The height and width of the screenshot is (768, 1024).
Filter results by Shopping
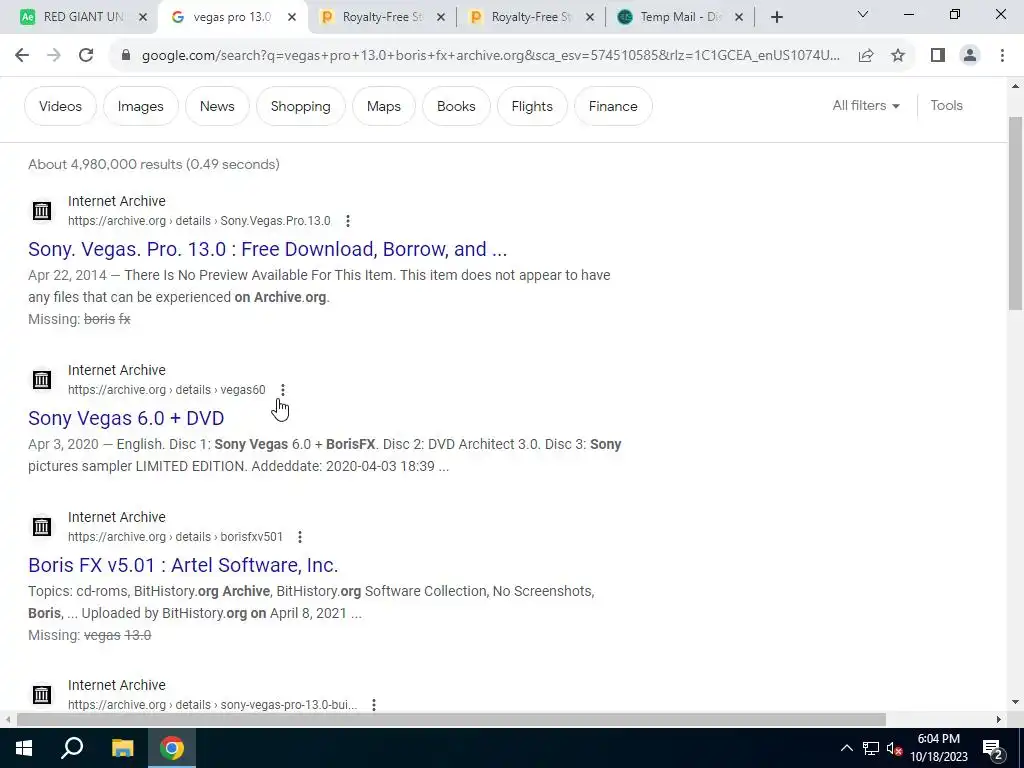pos(300,106)
